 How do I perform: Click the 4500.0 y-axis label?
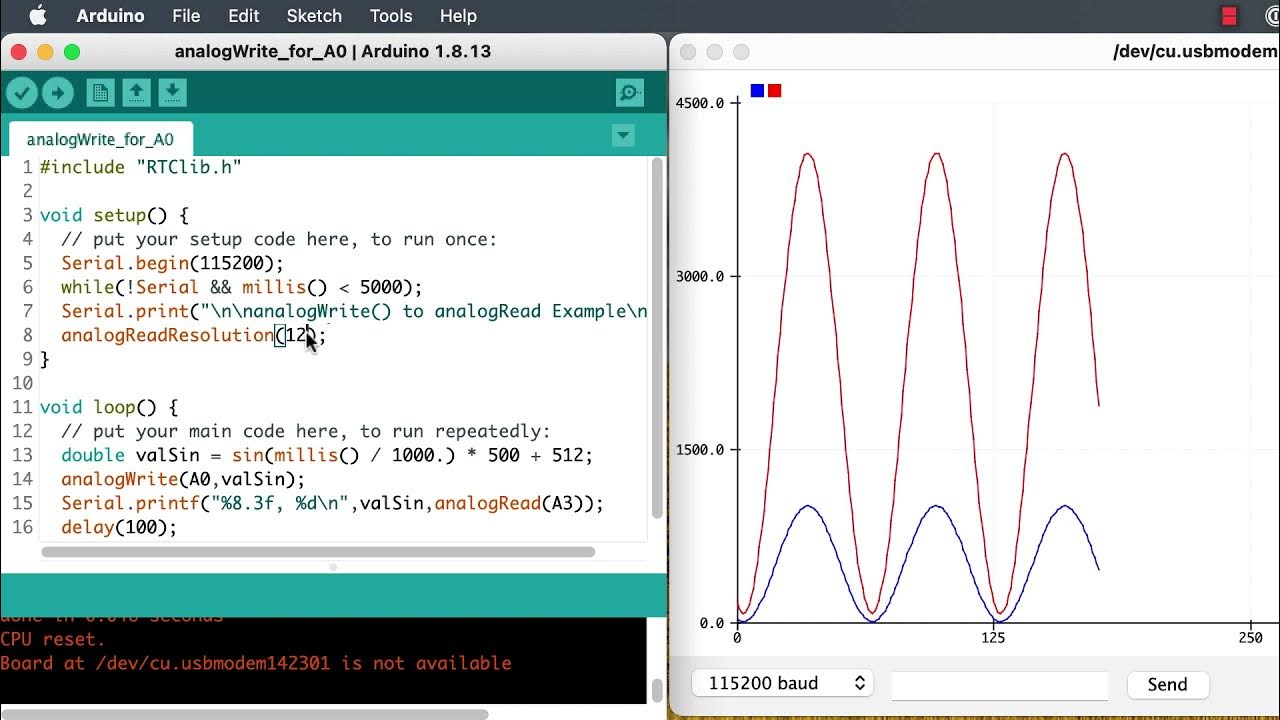700,103
